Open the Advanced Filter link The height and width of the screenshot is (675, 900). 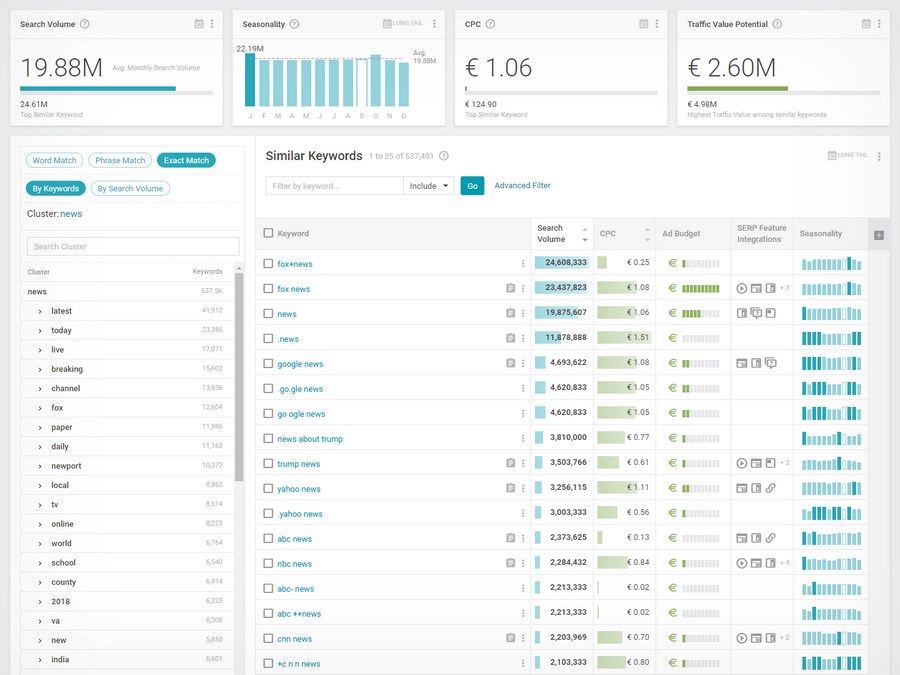coord(522,185)
